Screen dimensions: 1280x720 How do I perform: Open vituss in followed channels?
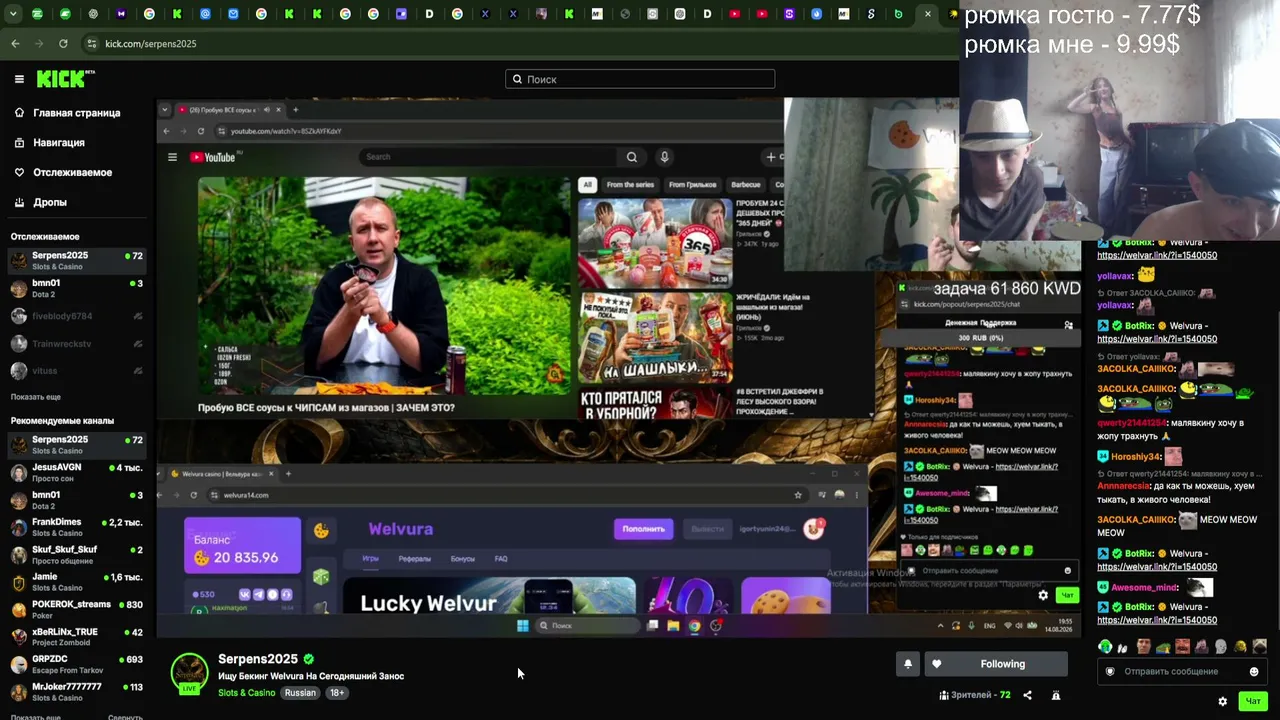pos(76,371)
